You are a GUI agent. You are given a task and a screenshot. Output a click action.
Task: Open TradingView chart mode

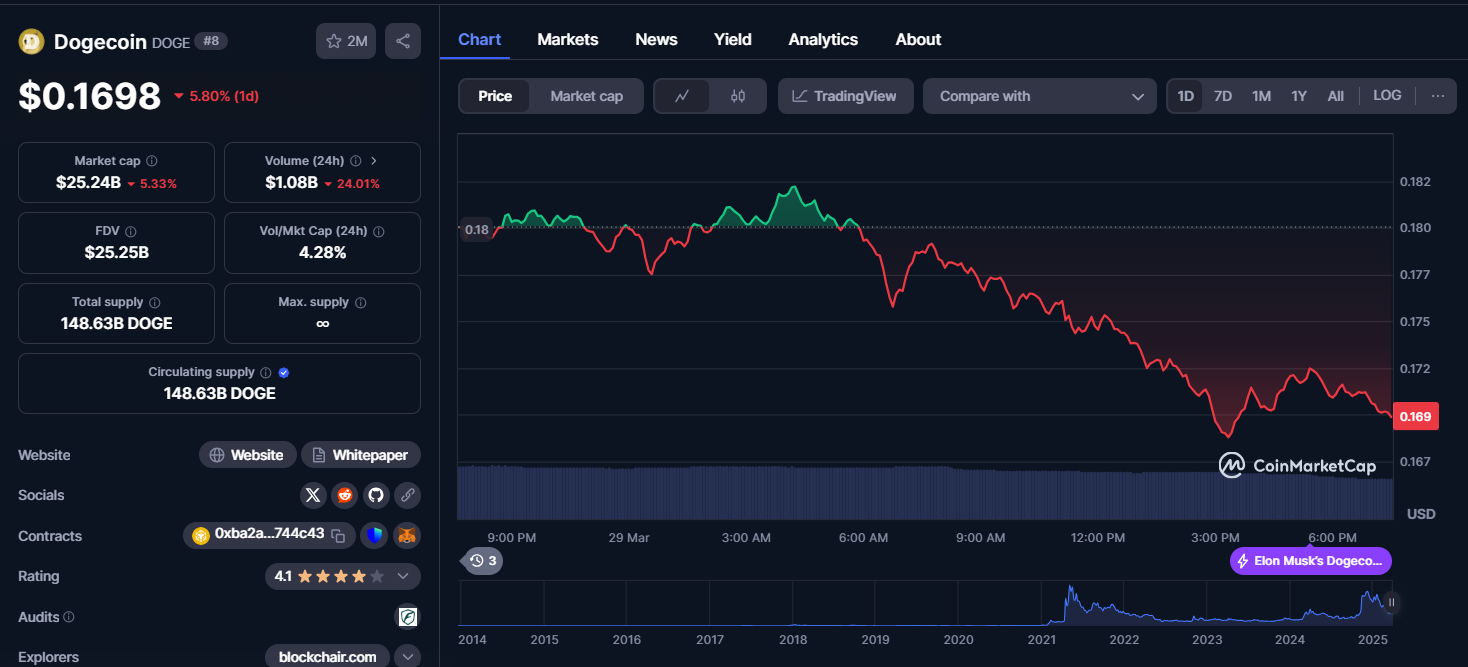coord(845,96)
